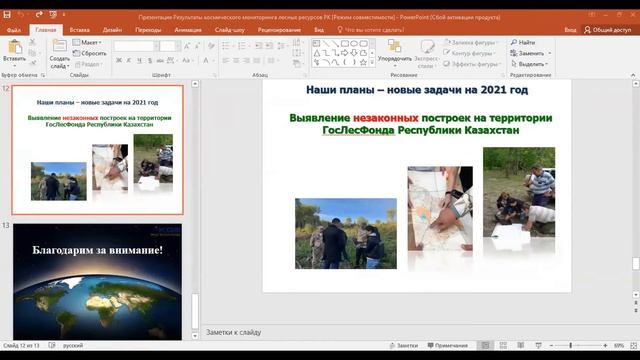Viewport: 640px width, 360px height.
Task: Adjust the zoom slider handle
Action: point(571,345)
